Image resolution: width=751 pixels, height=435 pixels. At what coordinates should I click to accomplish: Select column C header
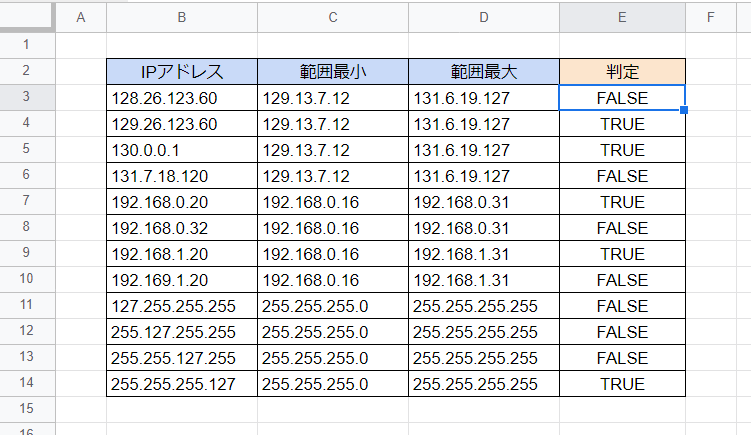coord(333,18)
